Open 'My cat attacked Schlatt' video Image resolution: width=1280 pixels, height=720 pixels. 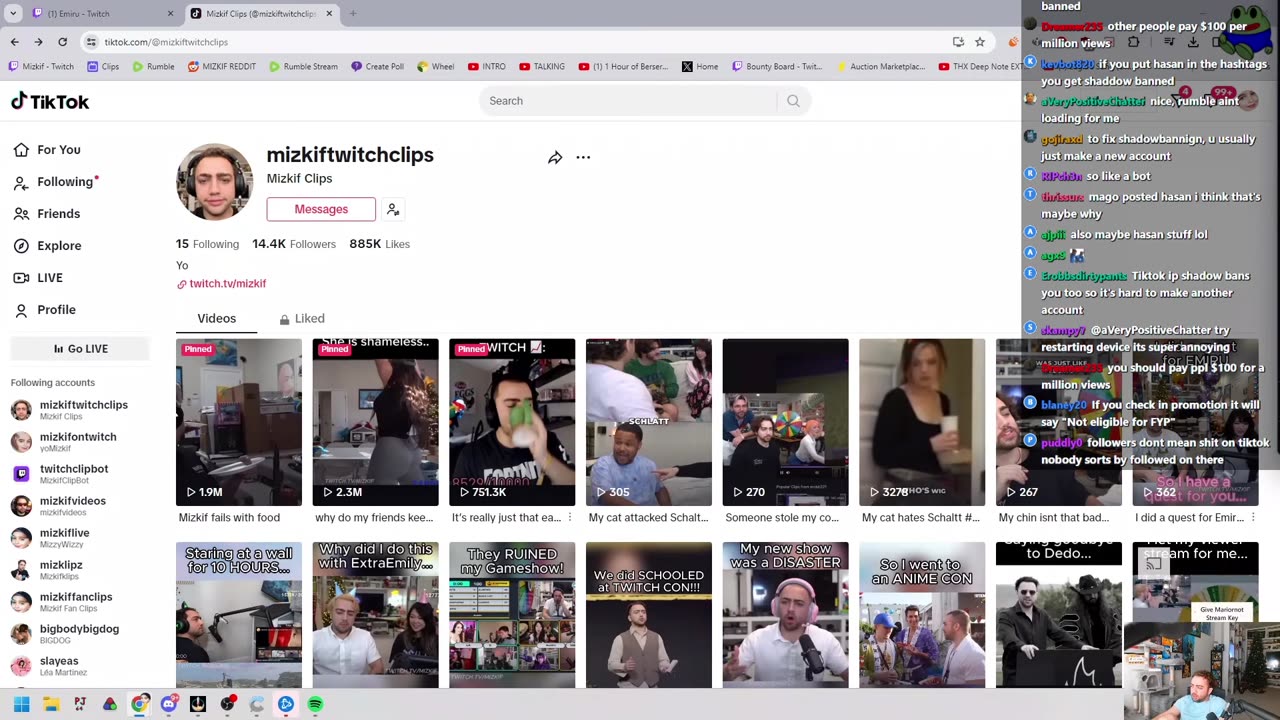(x=649, y=422)
